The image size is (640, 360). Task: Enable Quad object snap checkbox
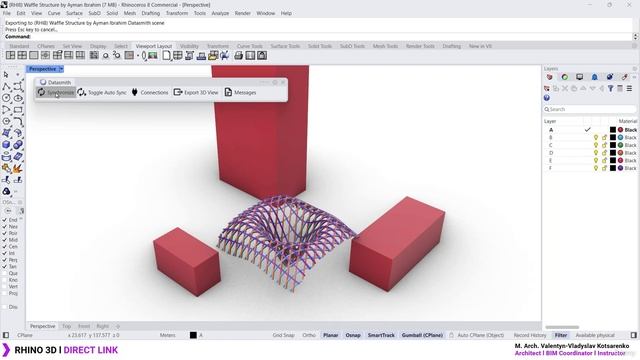coord(5,273)
